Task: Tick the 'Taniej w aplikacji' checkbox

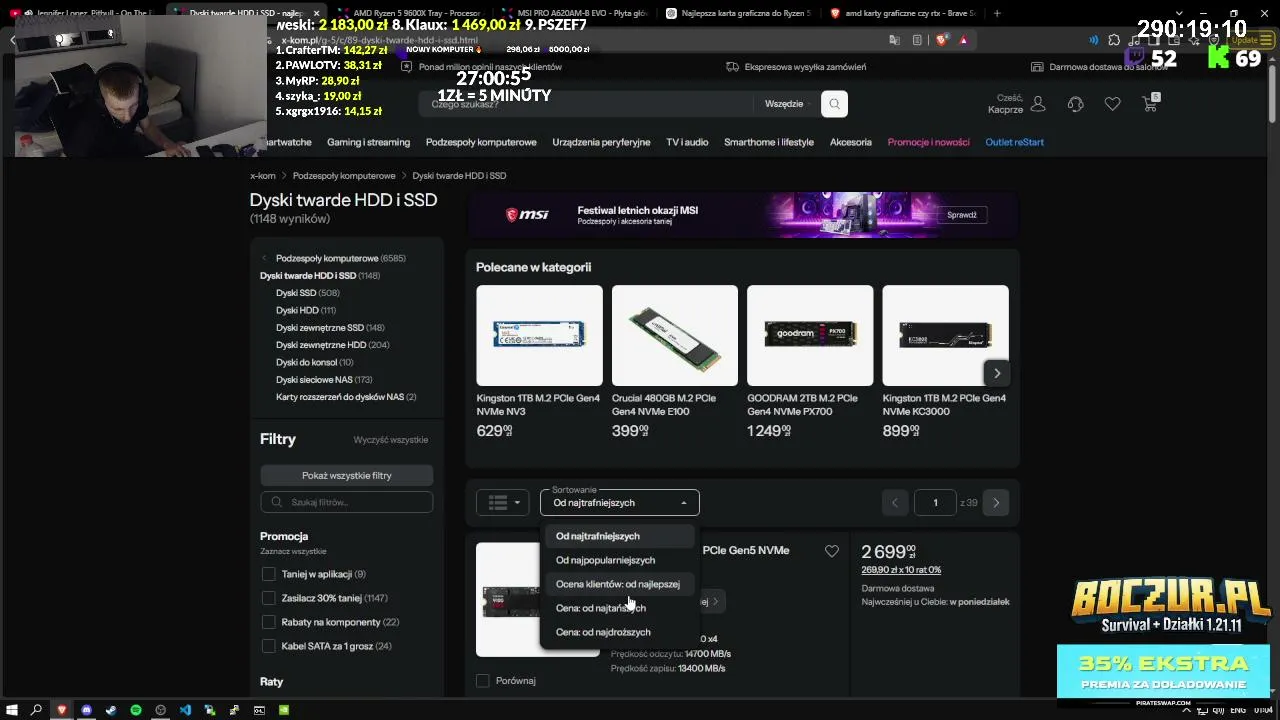Action: pos(268,574)
